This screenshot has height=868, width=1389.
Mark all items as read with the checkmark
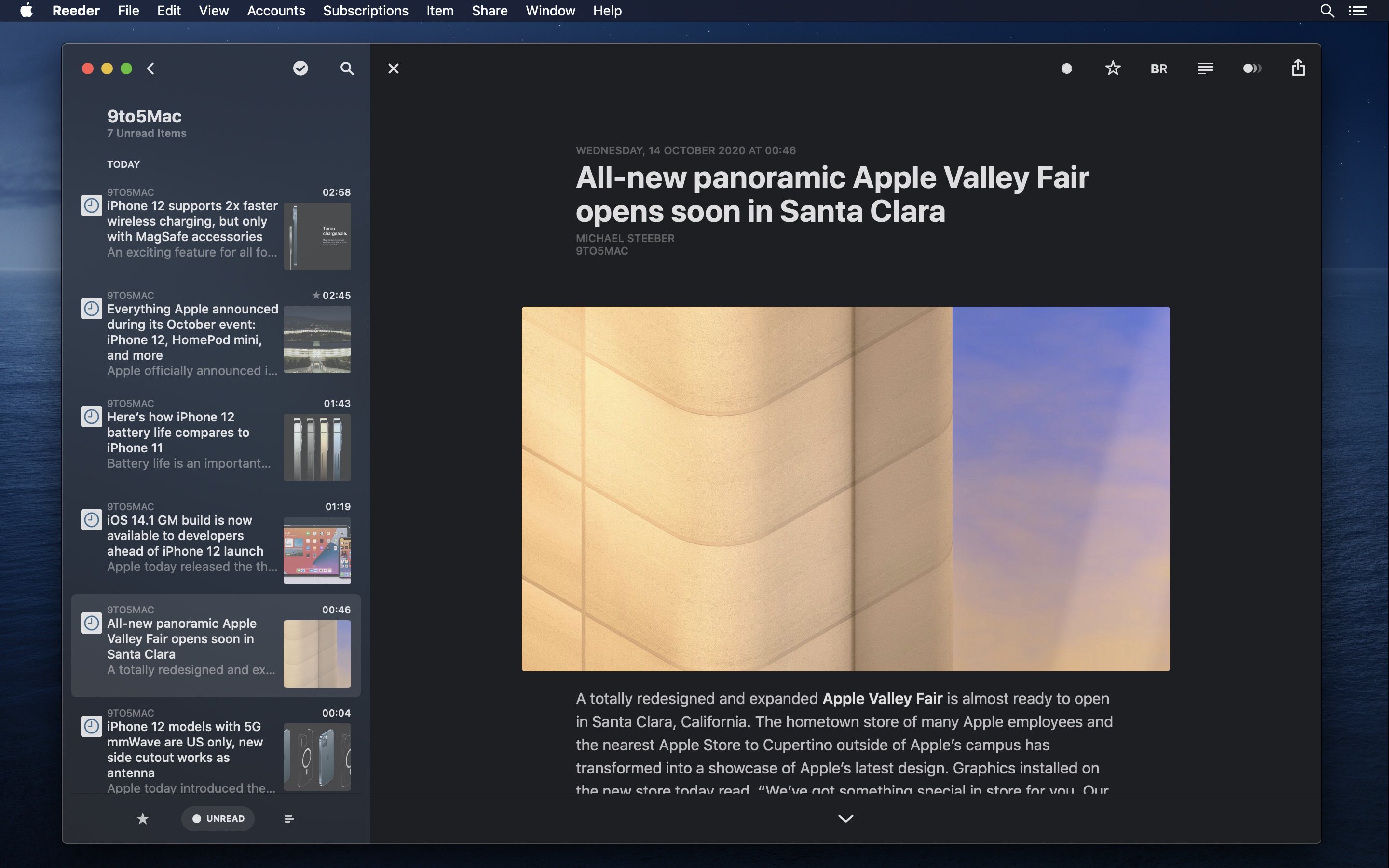click(x=300, y=69)
